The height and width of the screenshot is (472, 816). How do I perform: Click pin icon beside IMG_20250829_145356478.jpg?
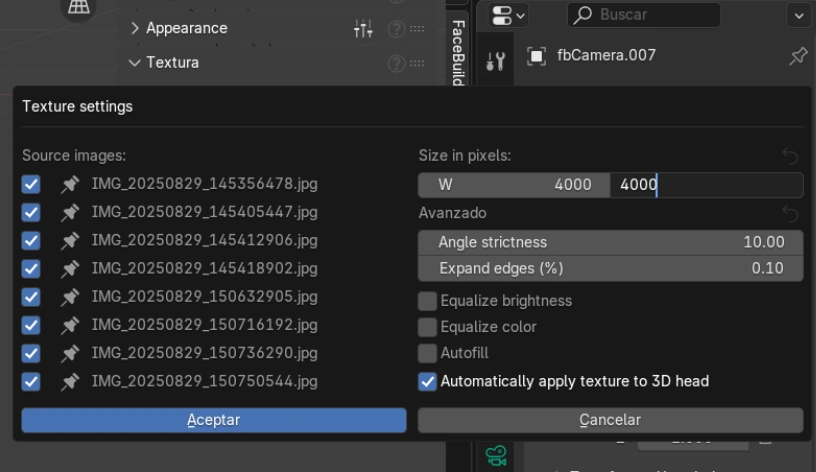pyautogui.click(x=69, y=184)
